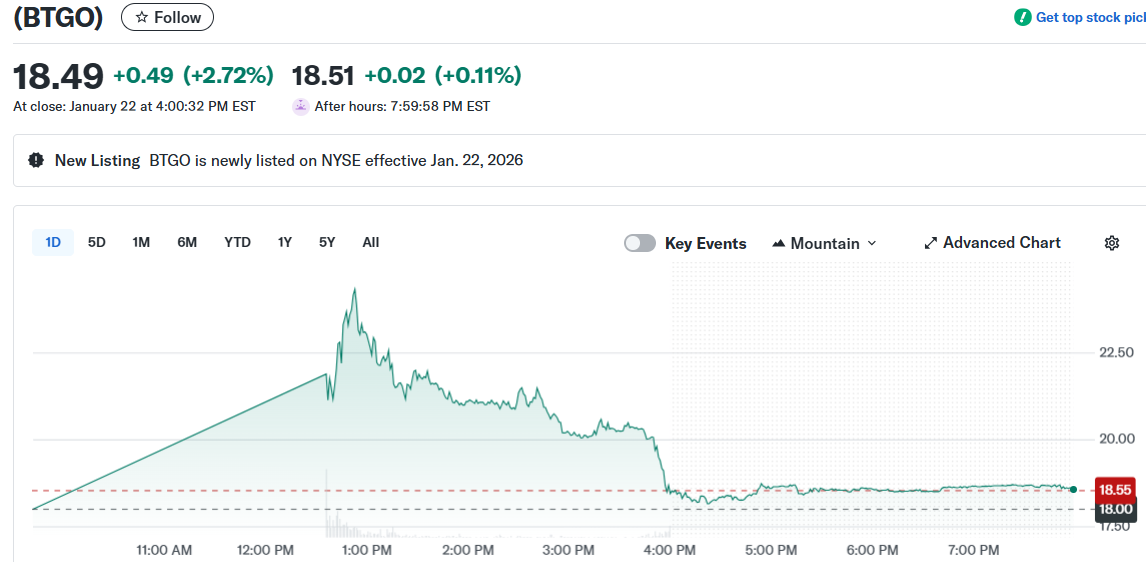Select the 1M chart range
This screenshot has height=562, width=1146.
point(141,242)
